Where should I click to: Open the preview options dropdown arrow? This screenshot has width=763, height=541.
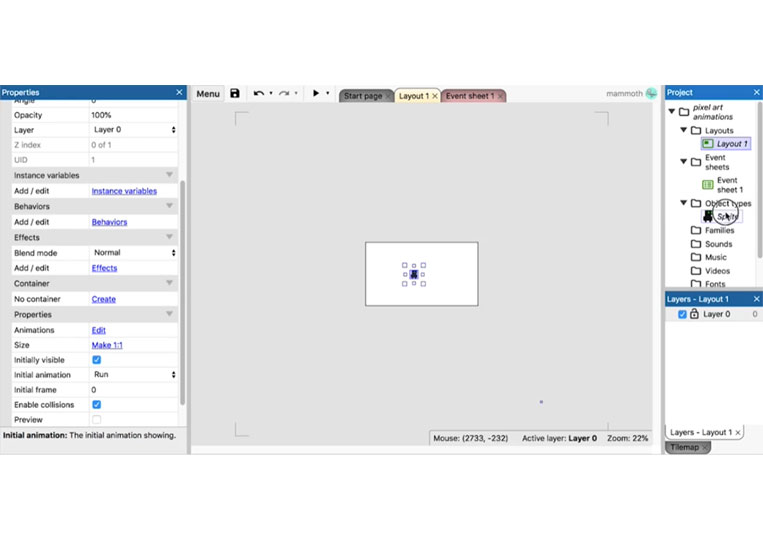(327, 93)
